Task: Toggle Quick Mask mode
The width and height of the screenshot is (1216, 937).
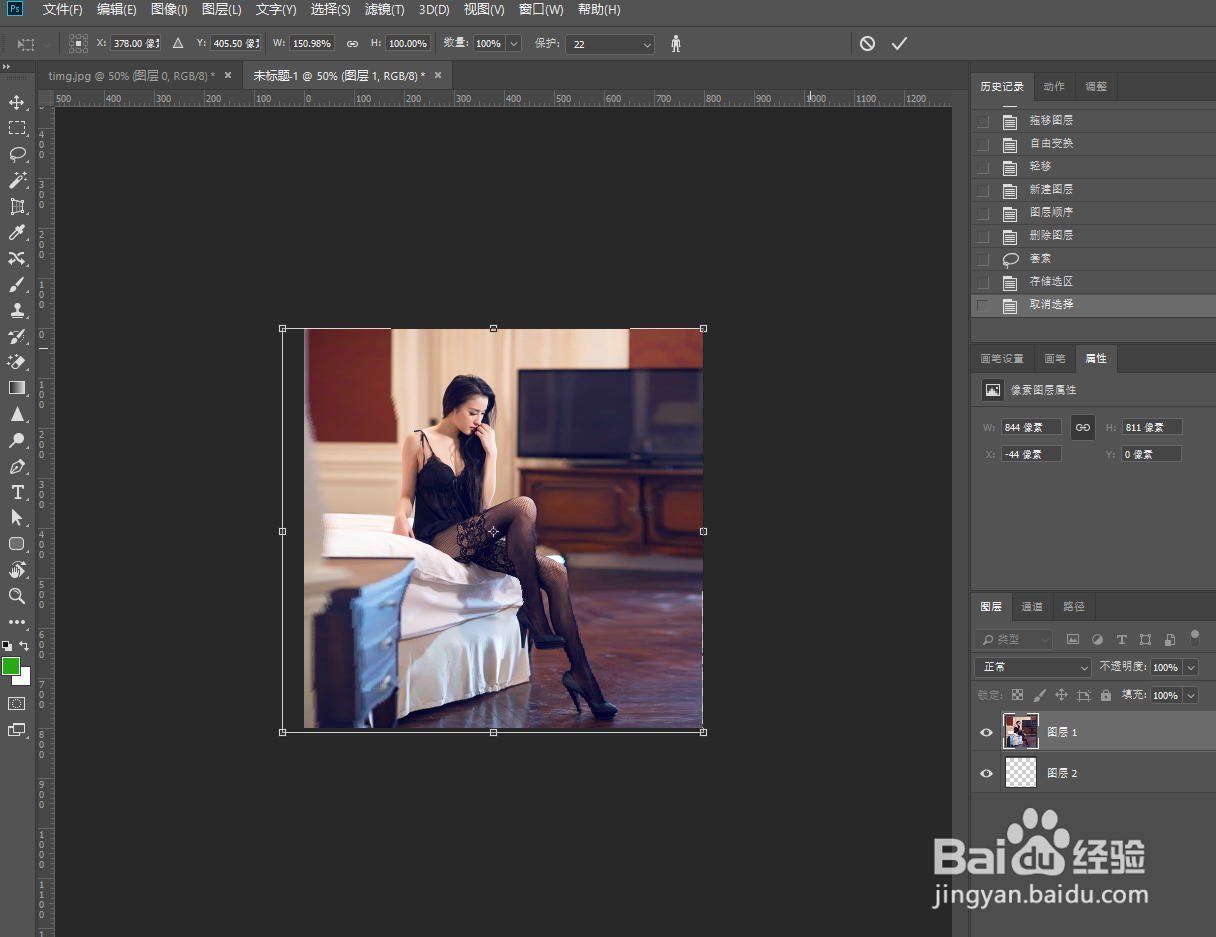Action: tap(17, 703)
